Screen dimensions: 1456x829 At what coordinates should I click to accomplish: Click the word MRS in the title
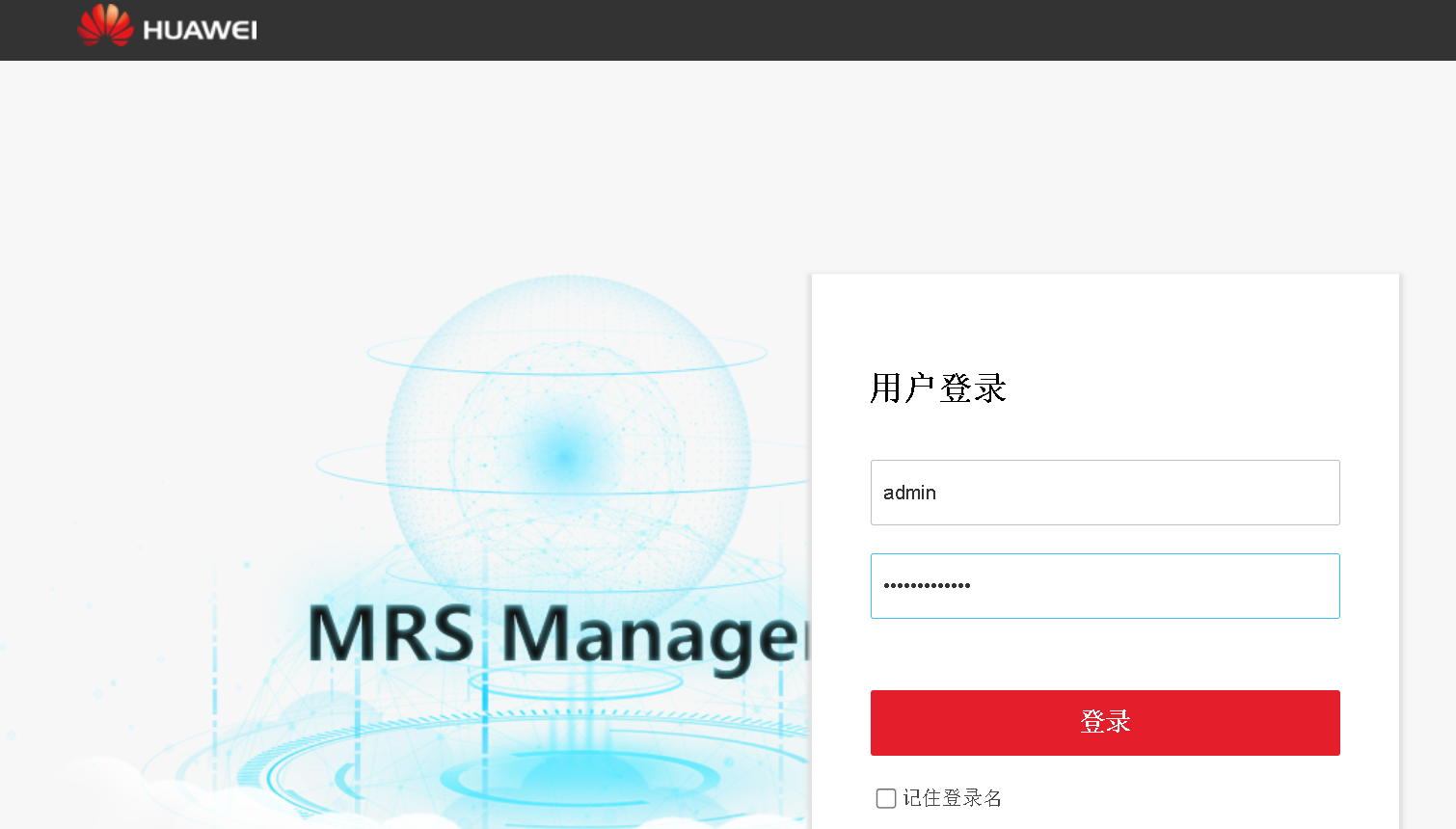391,634
